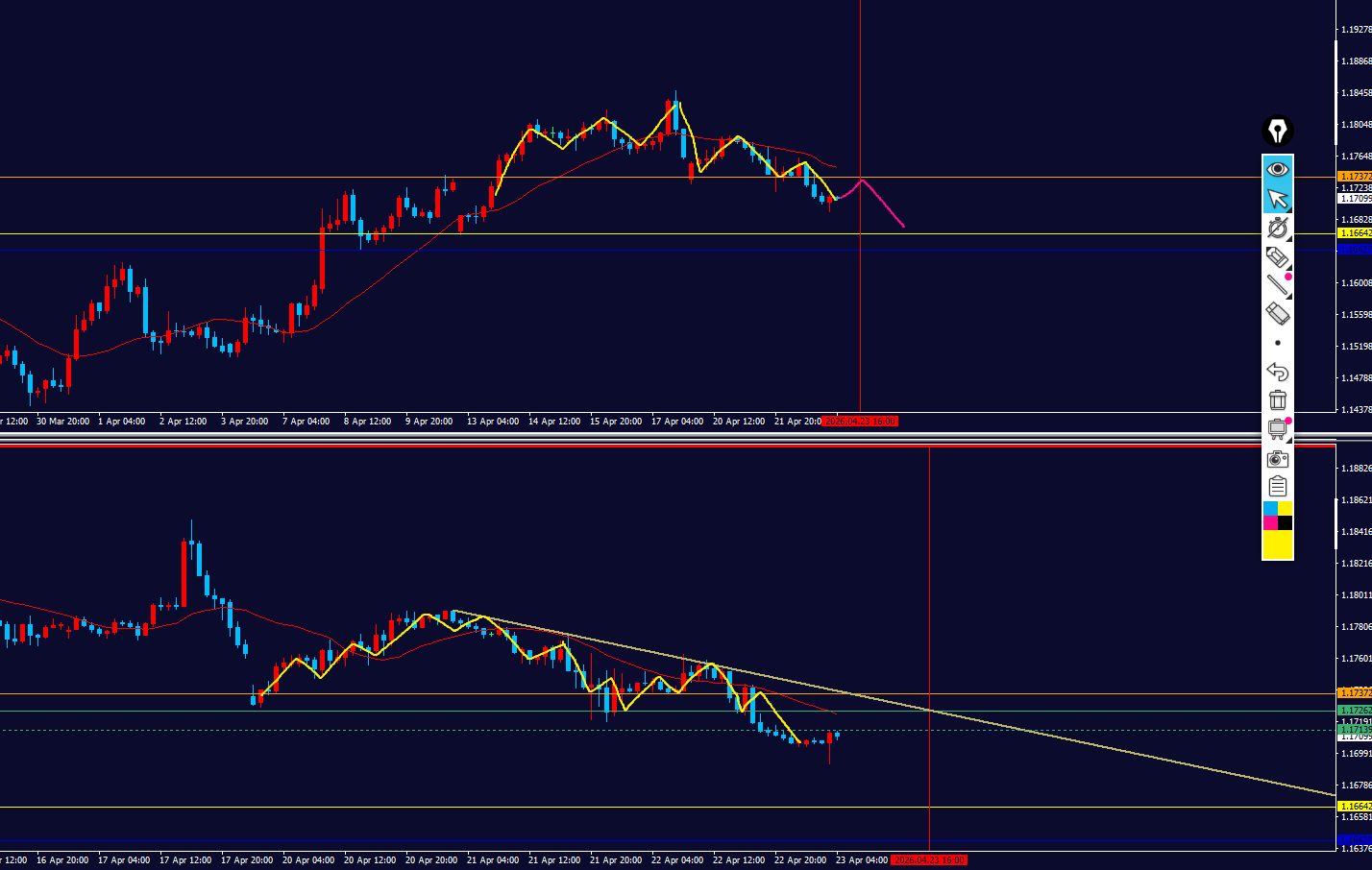Click the large yellow current color box
This screenshot has width=1372, height=870.
(x=1277, y=544)
